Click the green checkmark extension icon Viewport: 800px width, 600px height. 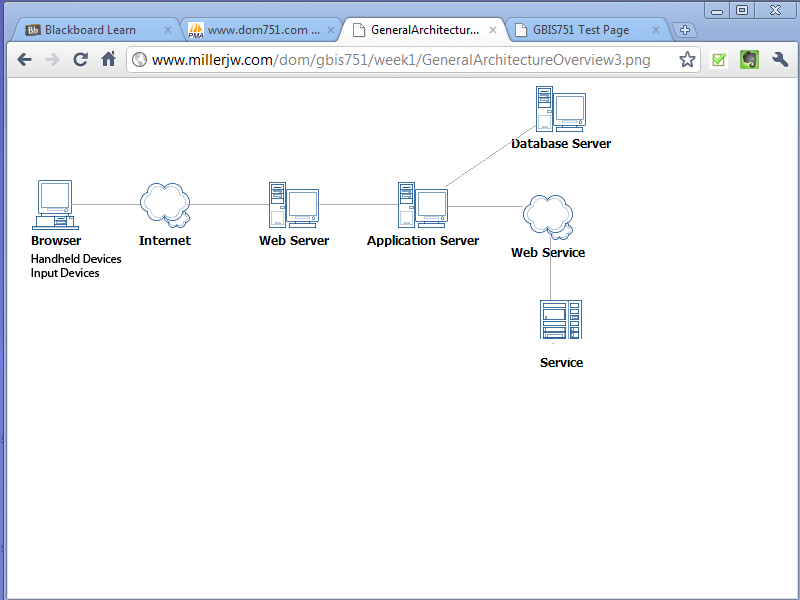click(718, 60)
